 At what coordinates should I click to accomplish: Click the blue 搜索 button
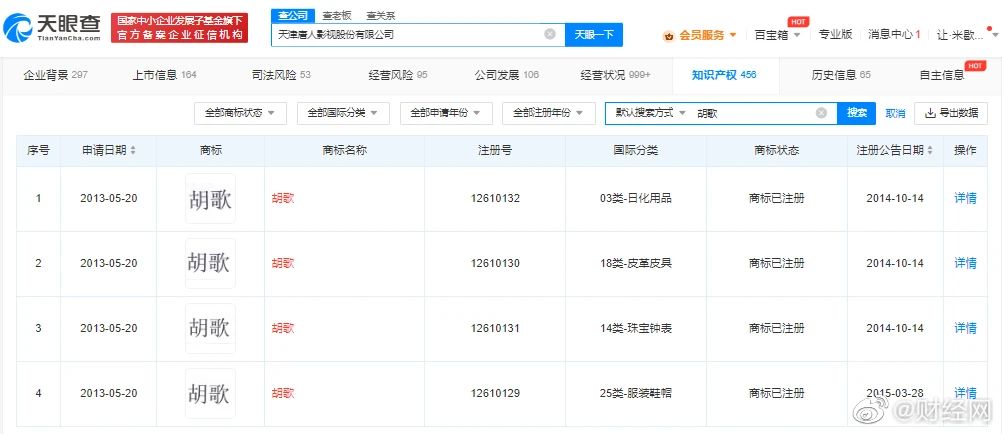[x=857, y=113]
